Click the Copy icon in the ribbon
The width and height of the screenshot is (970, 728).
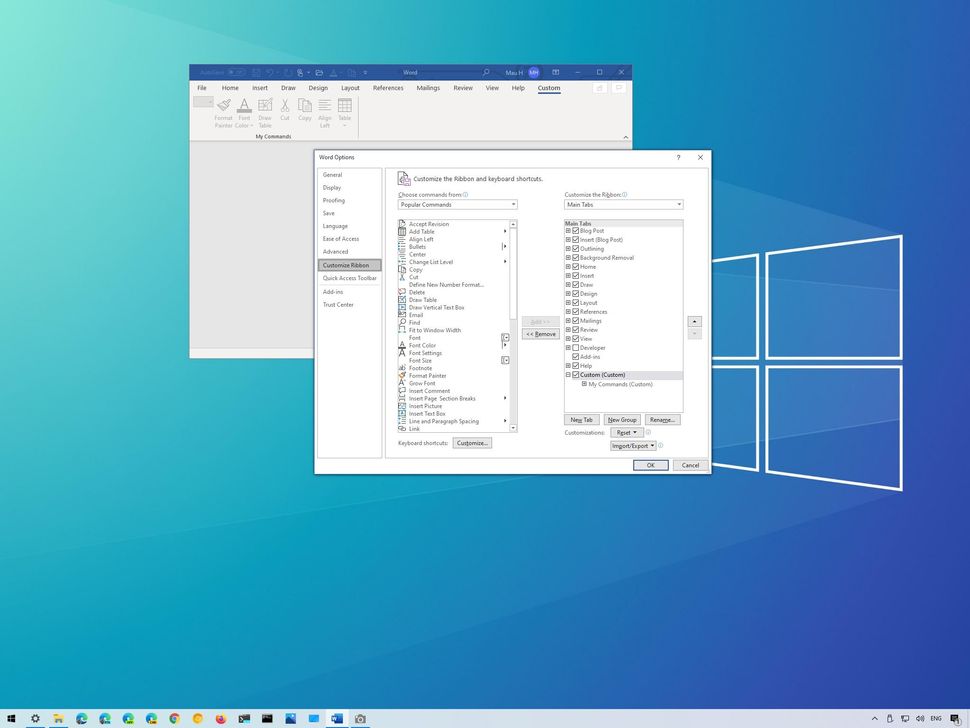pyautogui.click(x=304, y=103)
